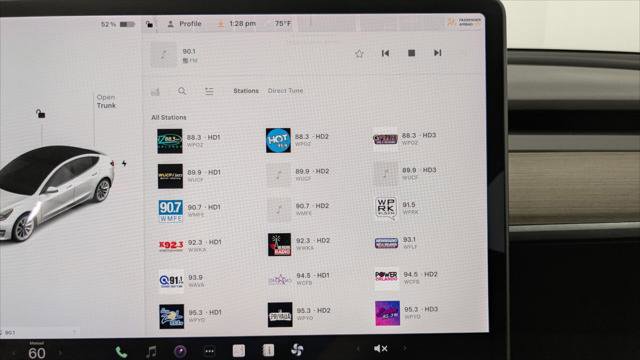The height and width of the screenshot is (360, 640).
Task: Tune to 92.3 HD2 WWKA
Action: [299, 244]
